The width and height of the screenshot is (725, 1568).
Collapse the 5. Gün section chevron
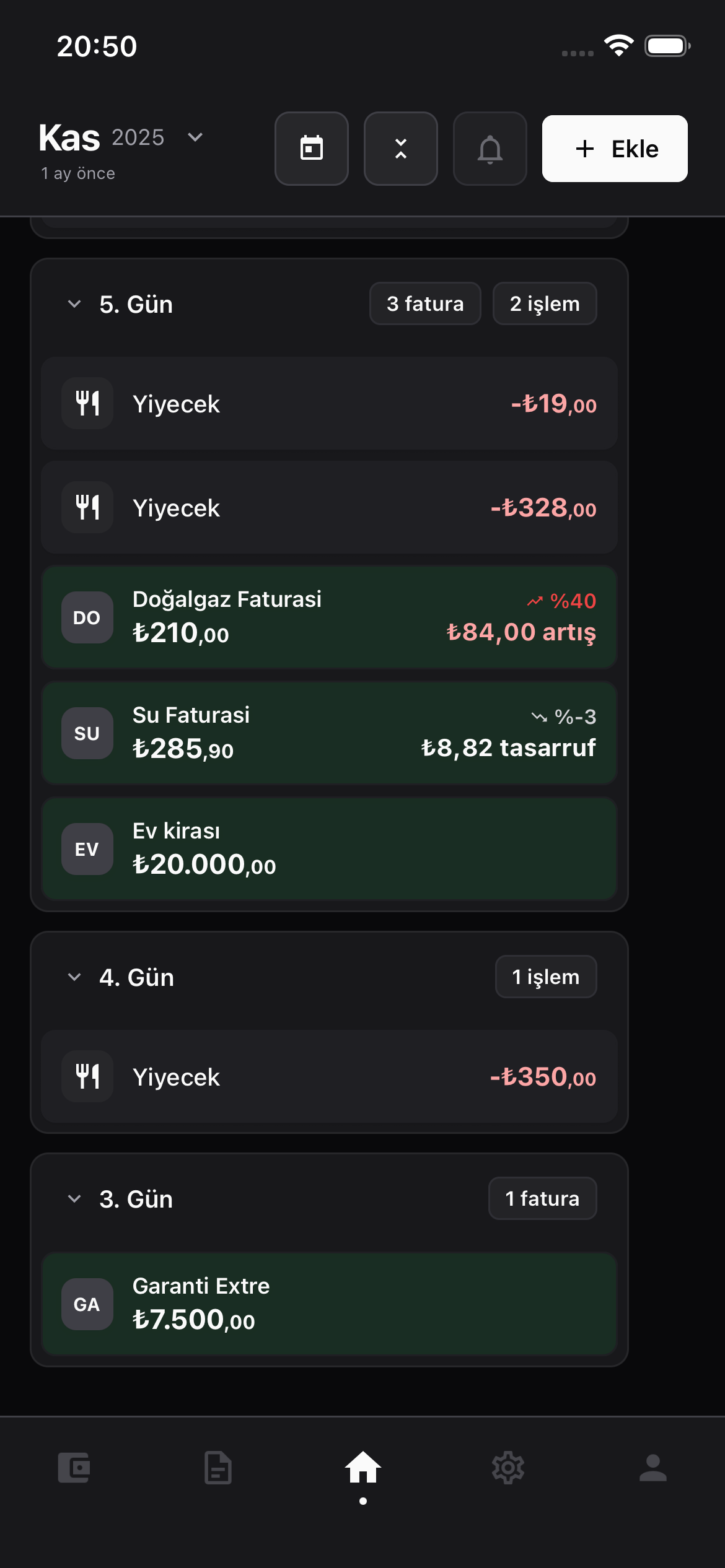74,304
